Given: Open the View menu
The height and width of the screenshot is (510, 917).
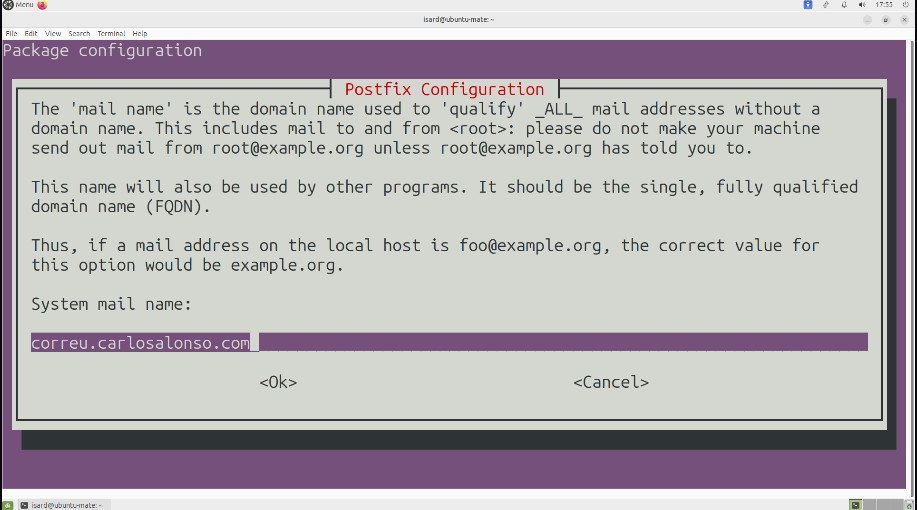Looking at the screenshot, I should point(53,33).
